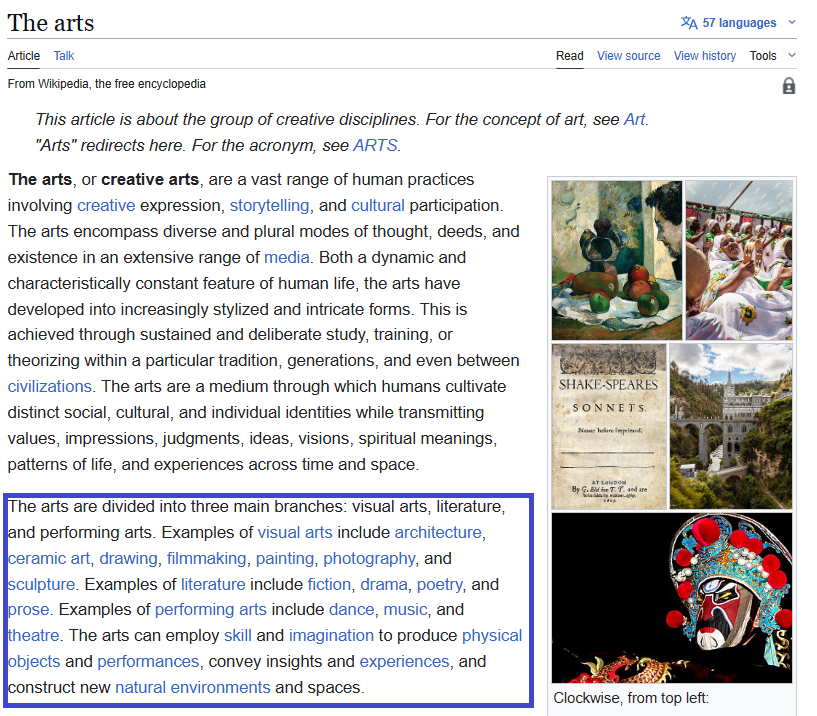Open the photography link
817x716 pixels.
click(369, 559)
